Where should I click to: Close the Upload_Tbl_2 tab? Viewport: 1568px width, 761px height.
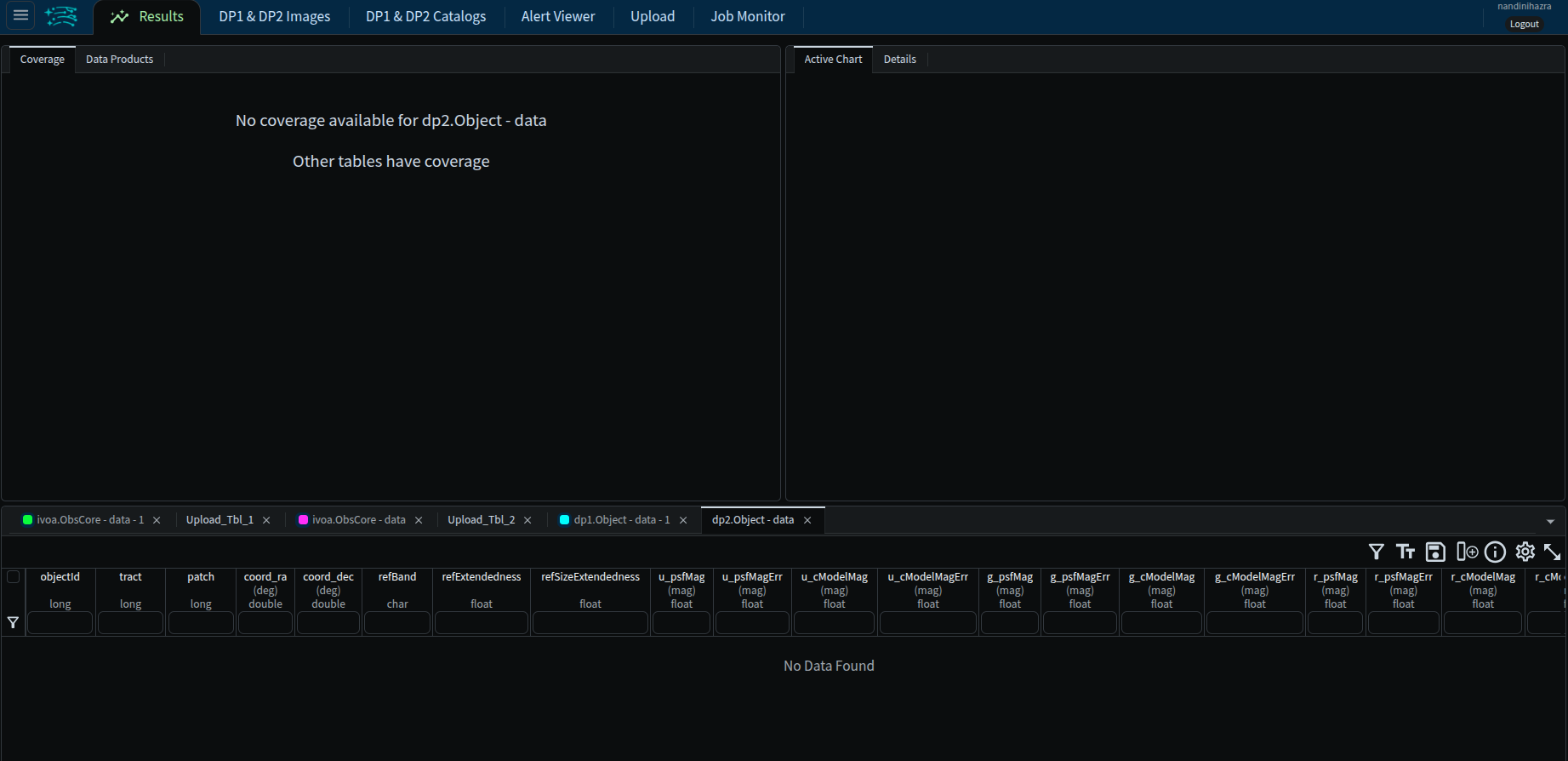coord(527,520)
